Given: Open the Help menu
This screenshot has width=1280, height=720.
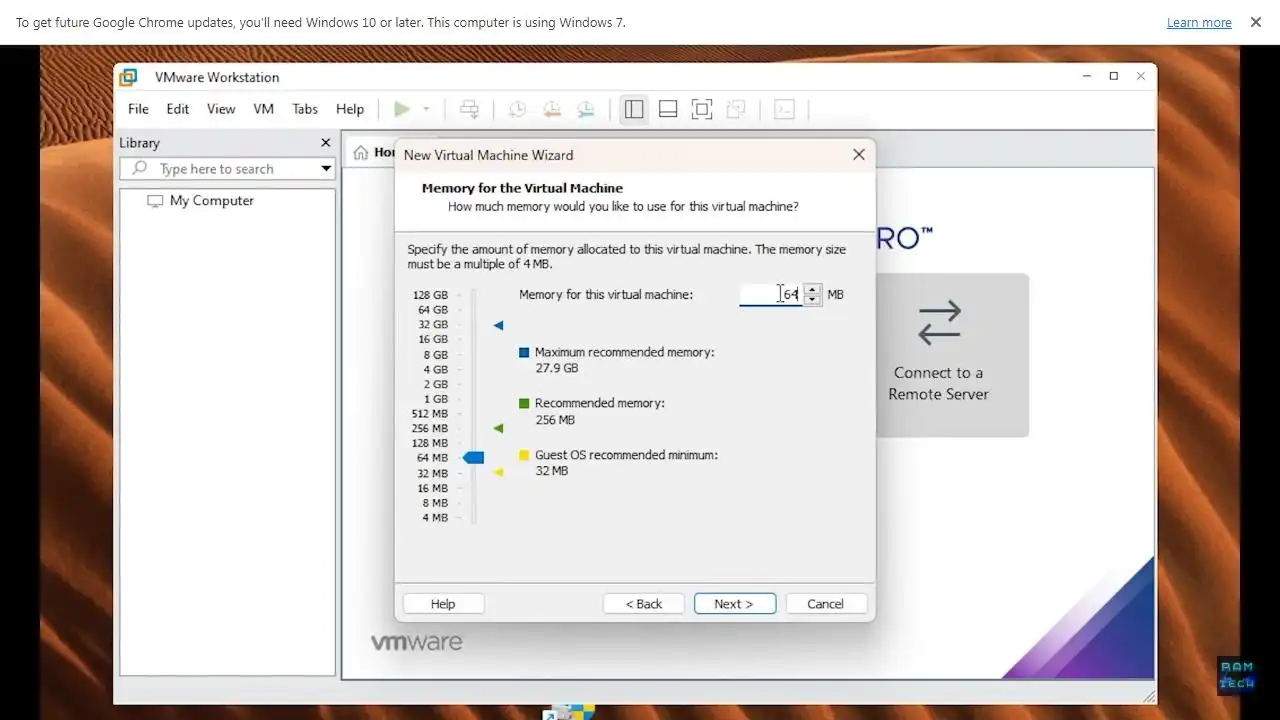Looking at the screenshot, I should pyautogui.click(x=350, y=109).
